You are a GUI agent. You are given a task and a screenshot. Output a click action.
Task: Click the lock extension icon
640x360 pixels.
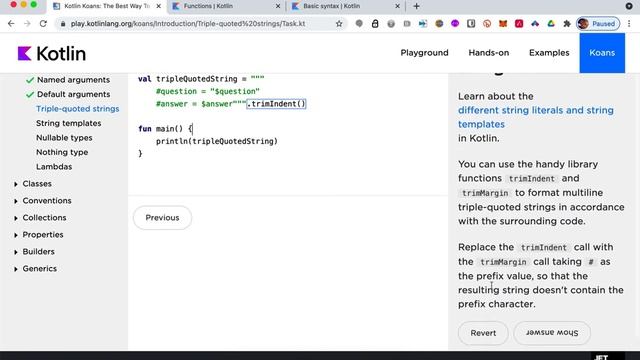[x=375, y=24]
